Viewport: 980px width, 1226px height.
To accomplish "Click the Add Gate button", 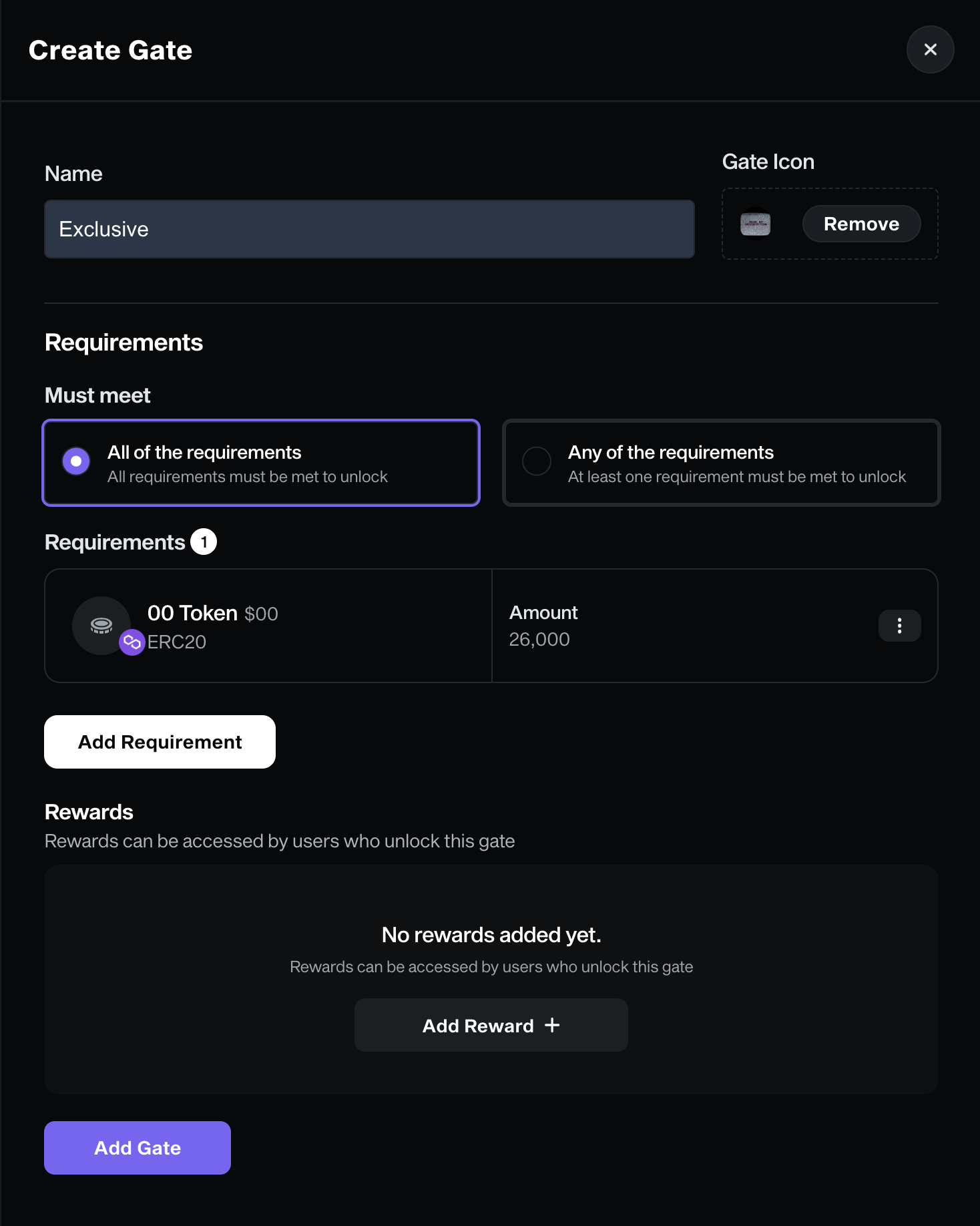I will coord(138,1148).
